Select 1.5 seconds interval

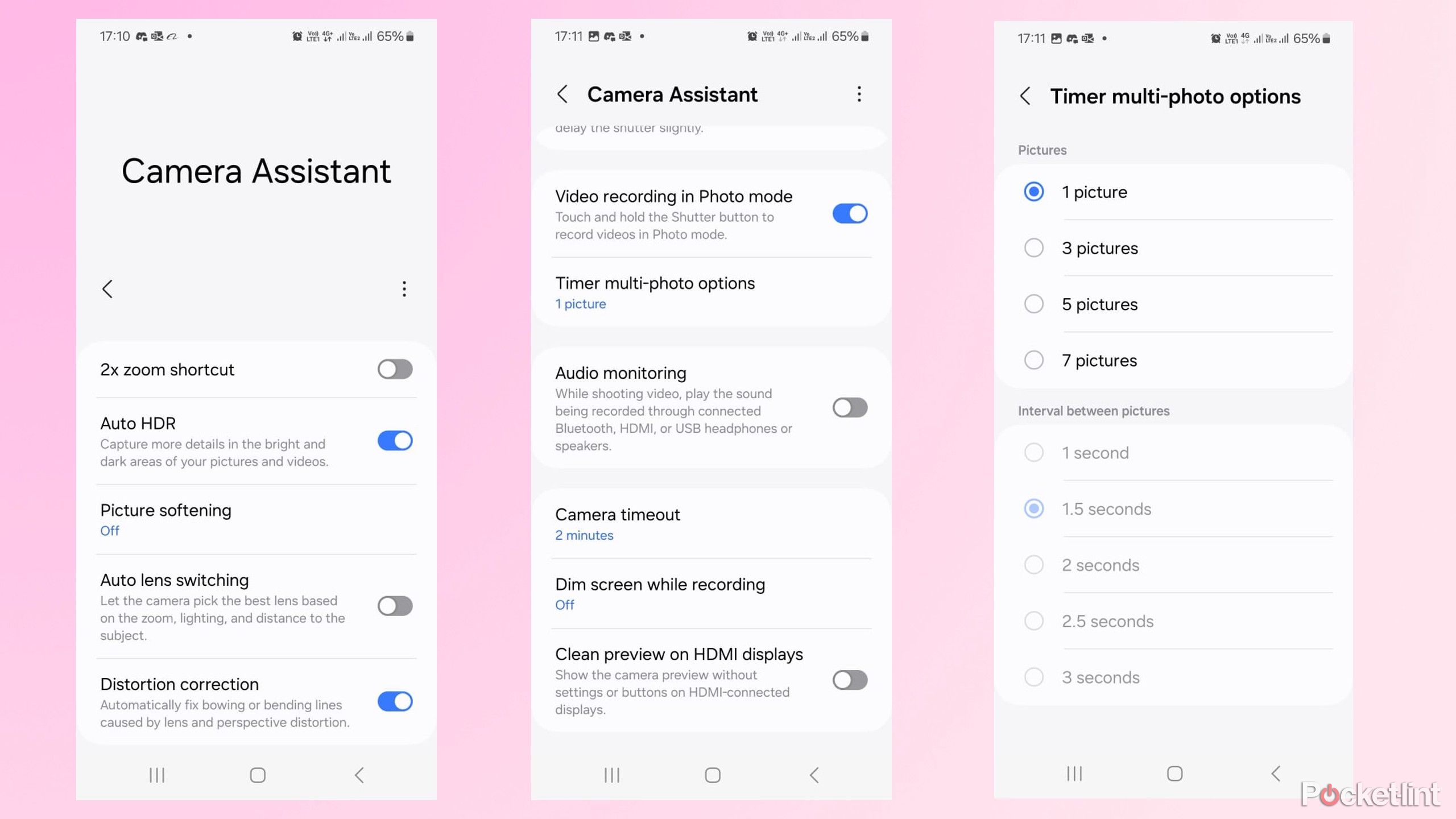pos(1034,508)
